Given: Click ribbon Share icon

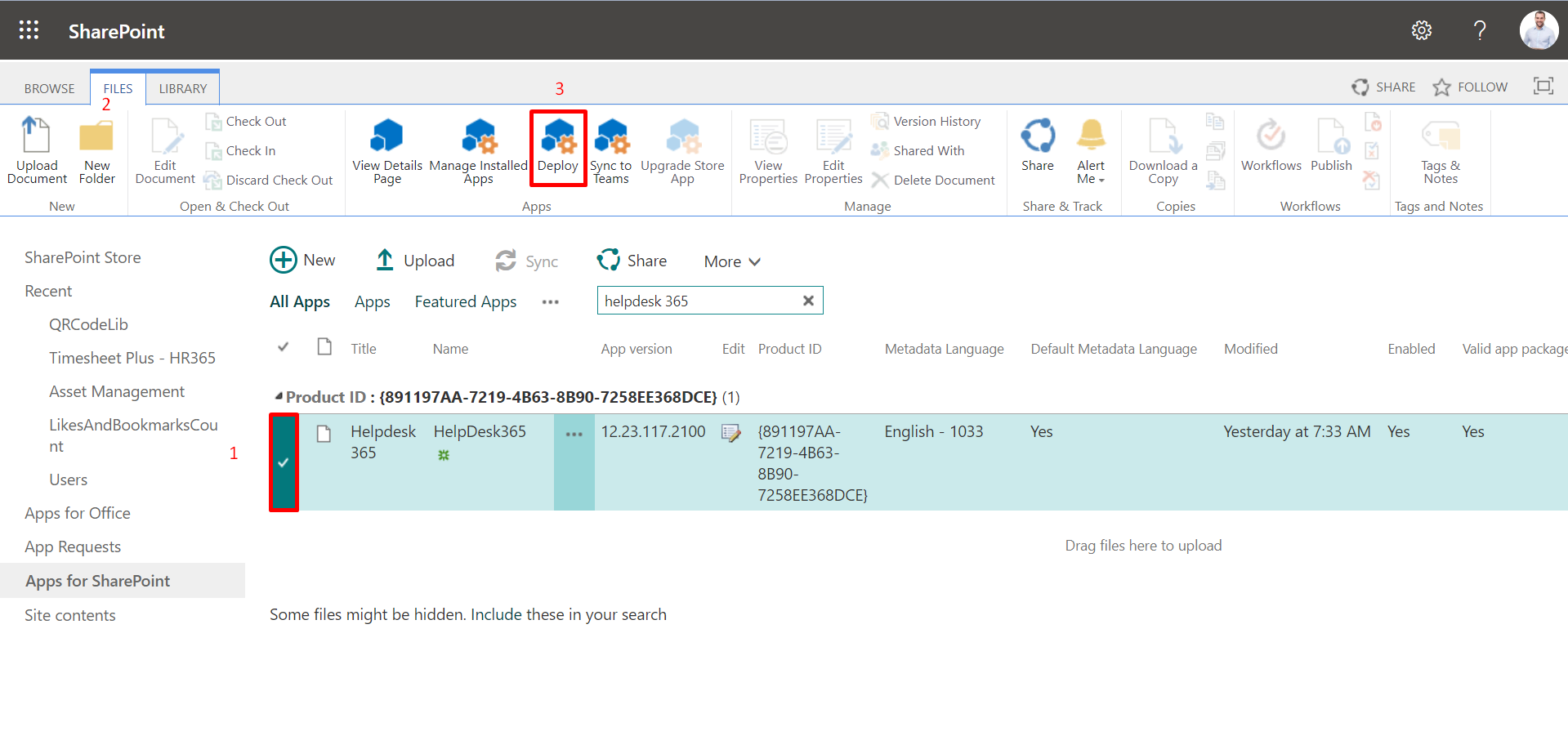Looking at the screenshot, I should coord(1038,145).
